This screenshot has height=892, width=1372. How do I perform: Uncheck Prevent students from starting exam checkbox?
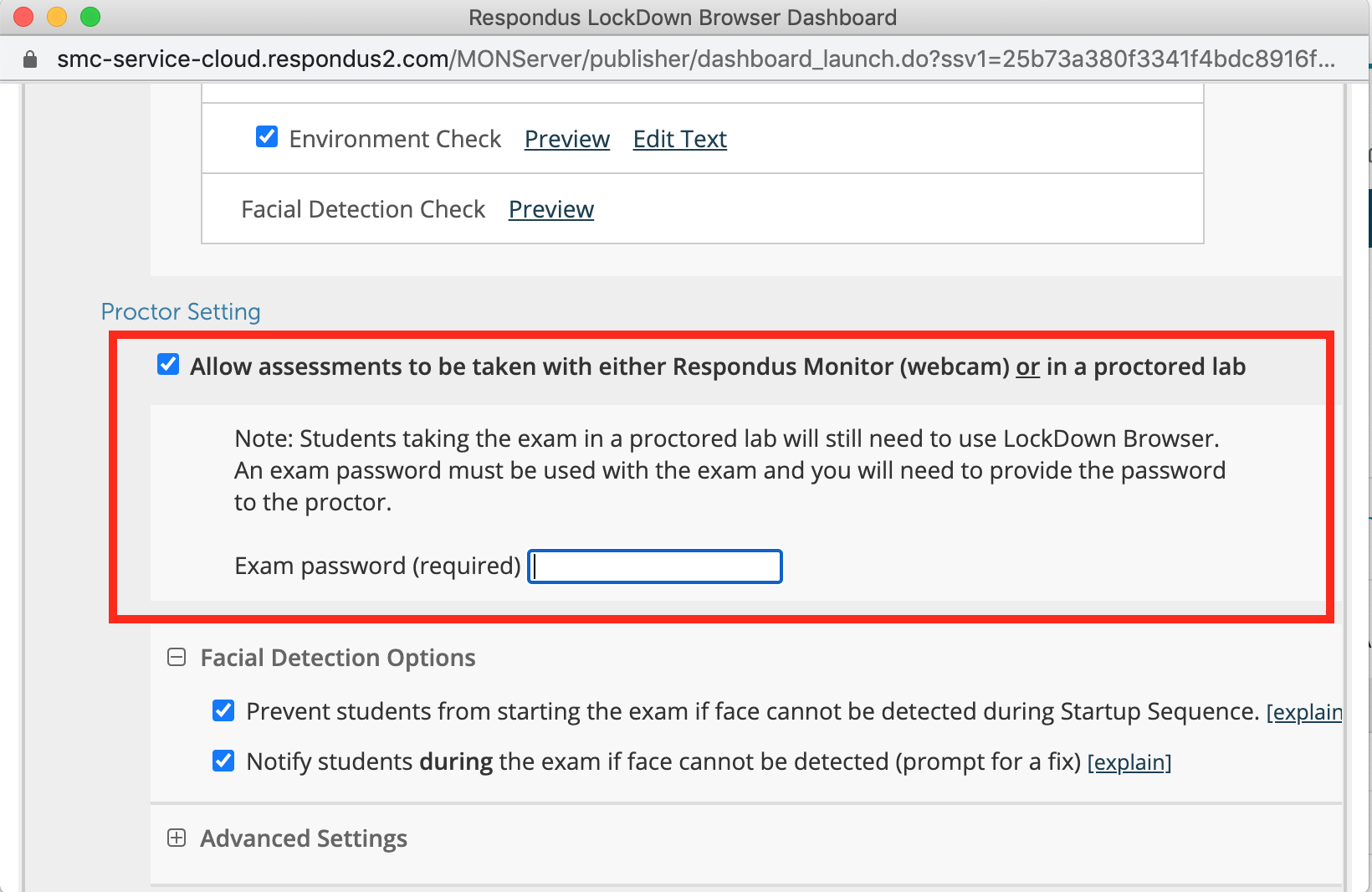[x=223, y=710]
